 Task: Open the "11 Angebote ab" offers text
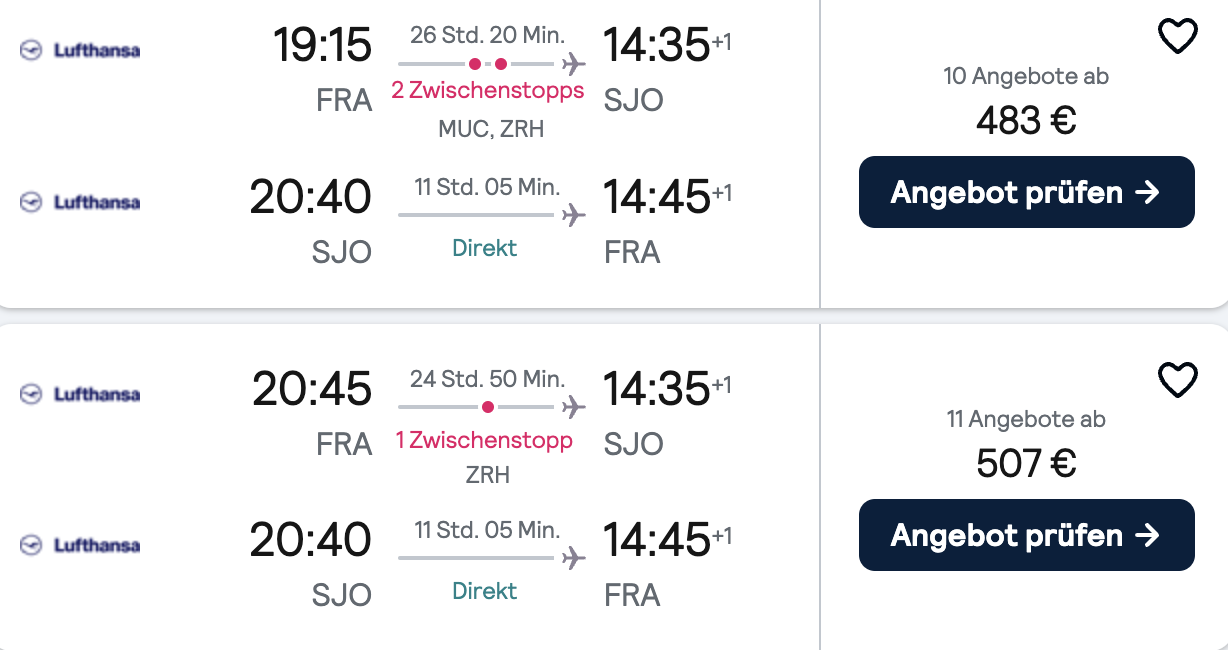coord(1026,419)
